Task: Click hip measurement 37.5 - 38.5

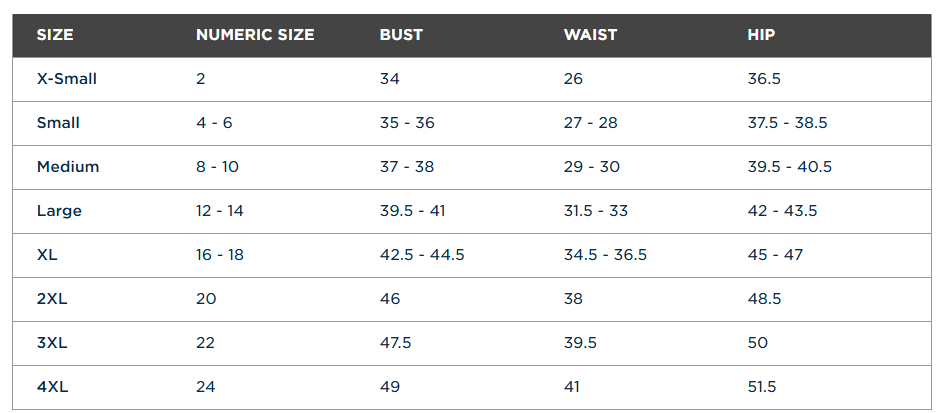Action: 787,123
